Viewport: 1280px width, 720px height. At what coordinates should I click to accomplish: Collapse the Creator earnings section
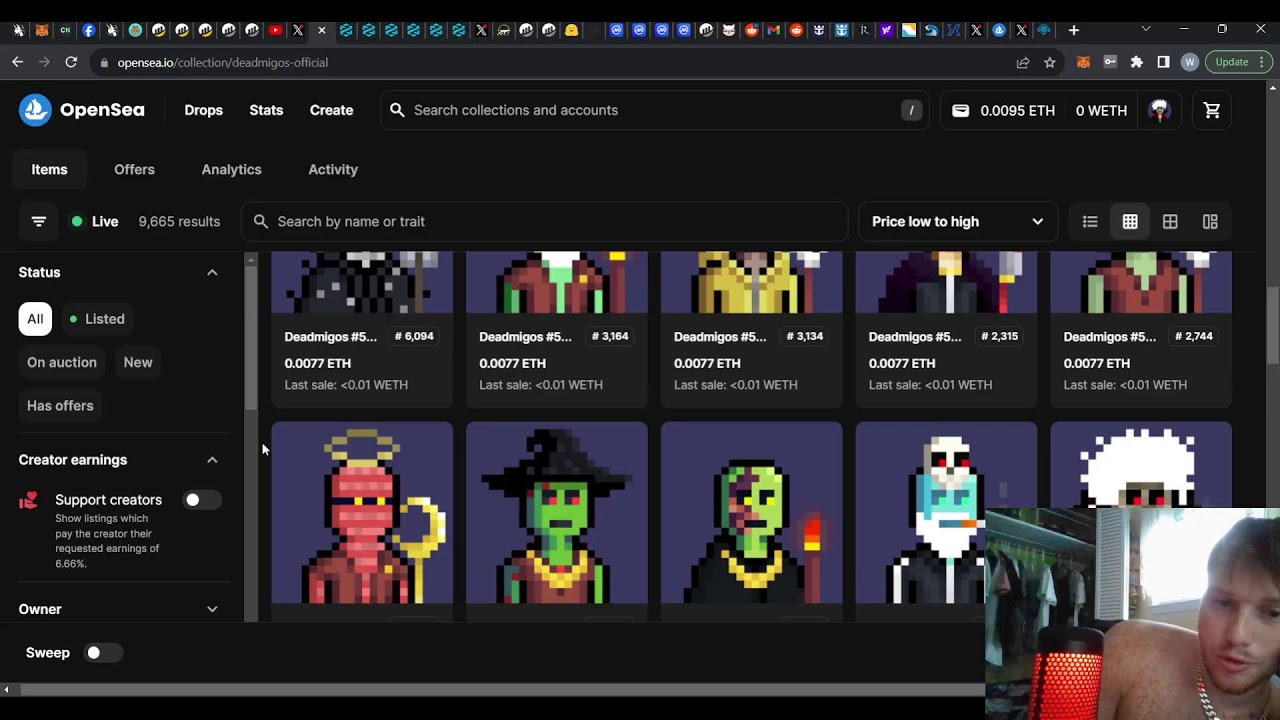click(x=212, y=460)
